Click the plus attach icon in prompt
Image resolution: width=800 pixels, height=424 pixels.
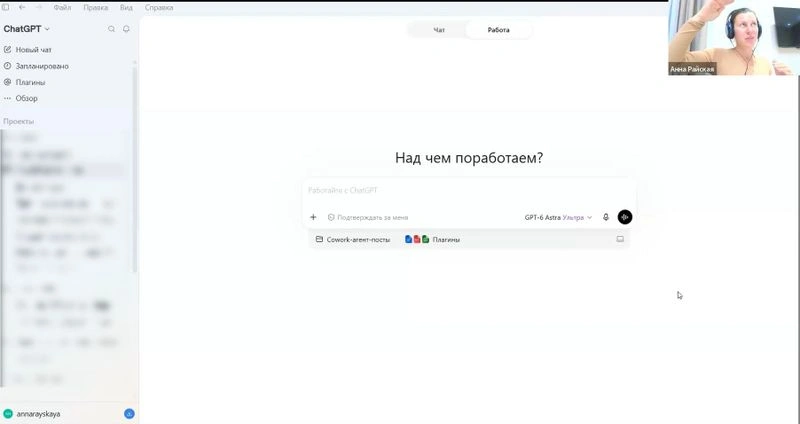(313, 217)
